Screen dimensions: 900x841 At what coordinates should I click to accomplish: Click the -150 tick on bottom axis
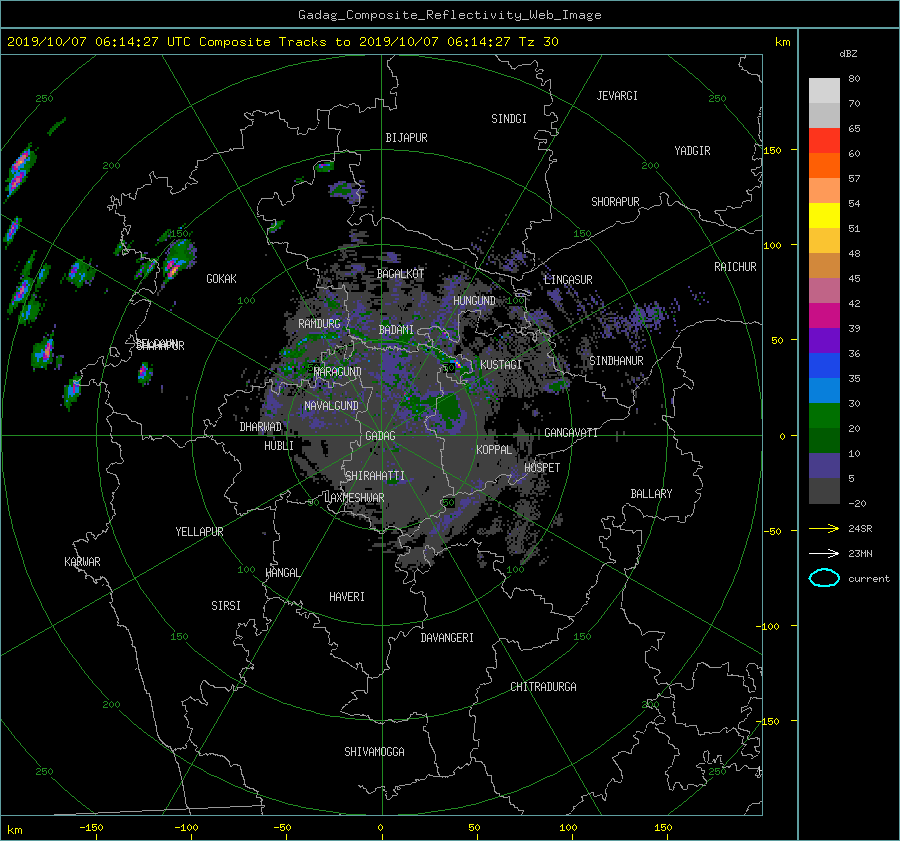click(x=91, y=828)
